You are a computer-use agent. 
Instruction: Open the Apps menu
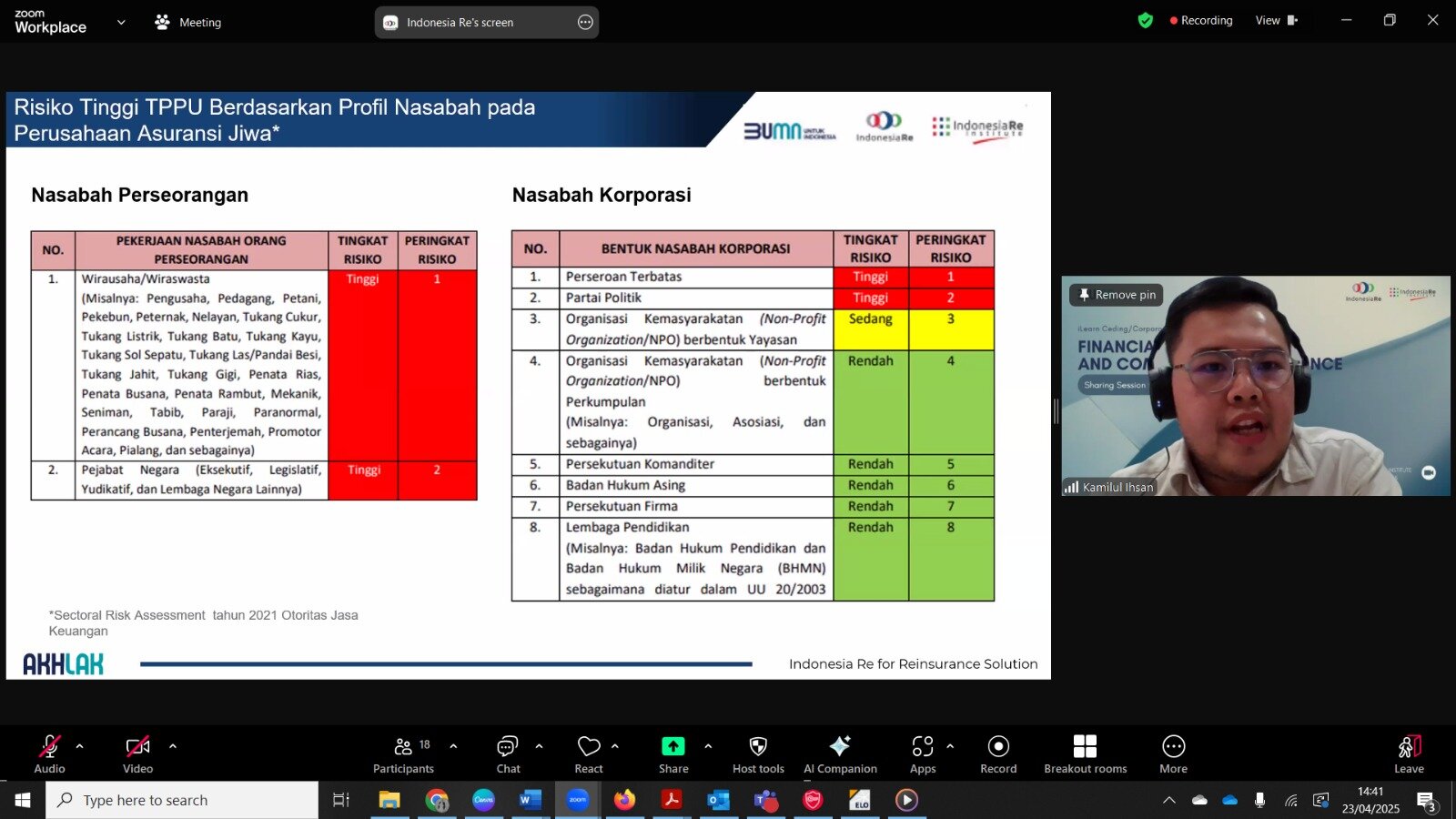pos(923,754)
